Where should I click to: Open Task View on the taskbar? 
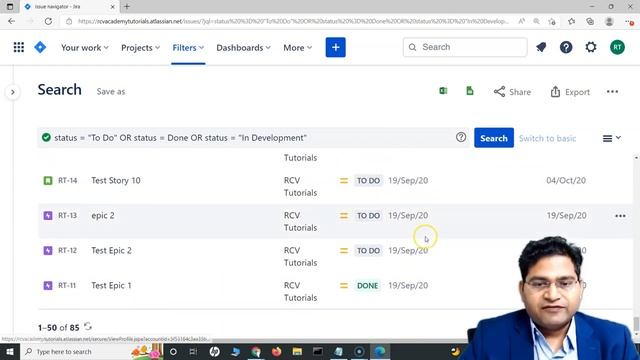pos(193,351)
